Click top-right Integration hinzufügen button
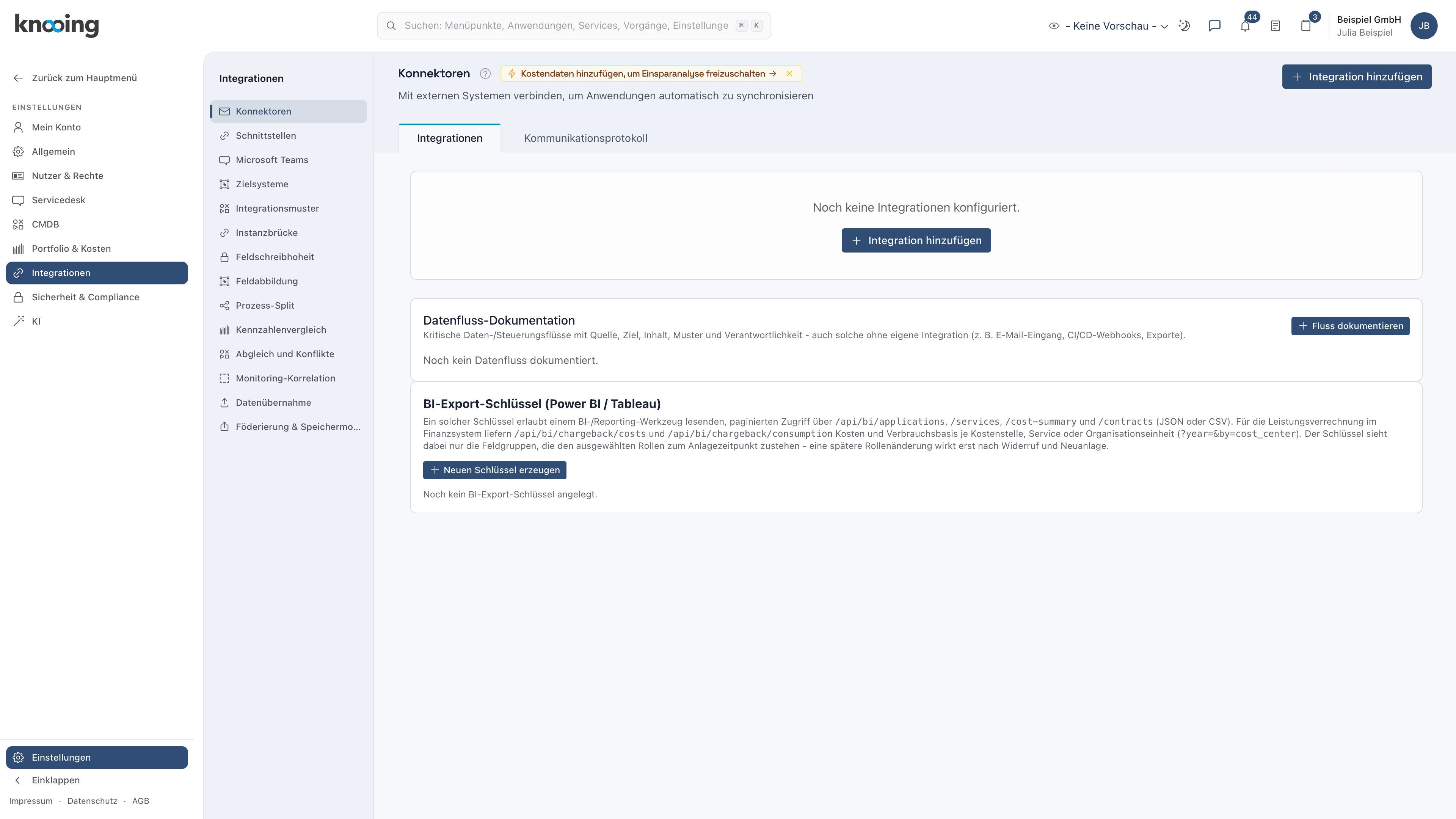The width and height of the screenshot is (1456, 819). [x=1357, y=77]
